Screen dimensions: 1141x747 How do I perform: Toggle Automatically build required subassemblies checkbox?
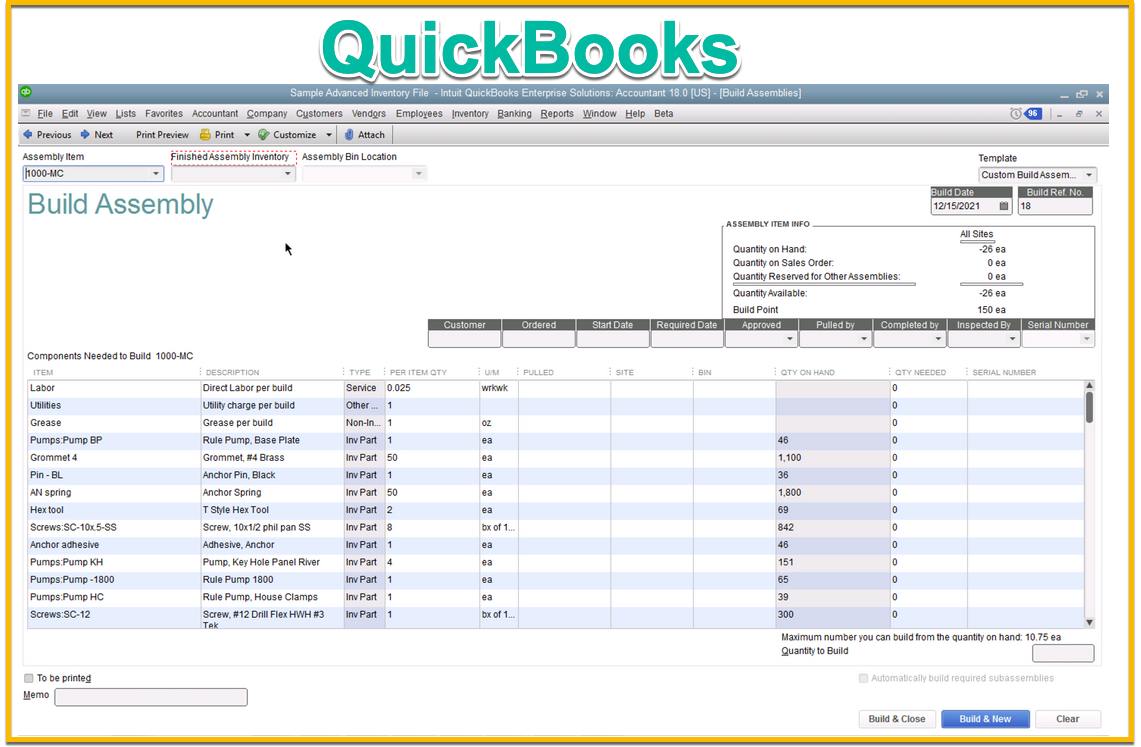tap(863, 678)
